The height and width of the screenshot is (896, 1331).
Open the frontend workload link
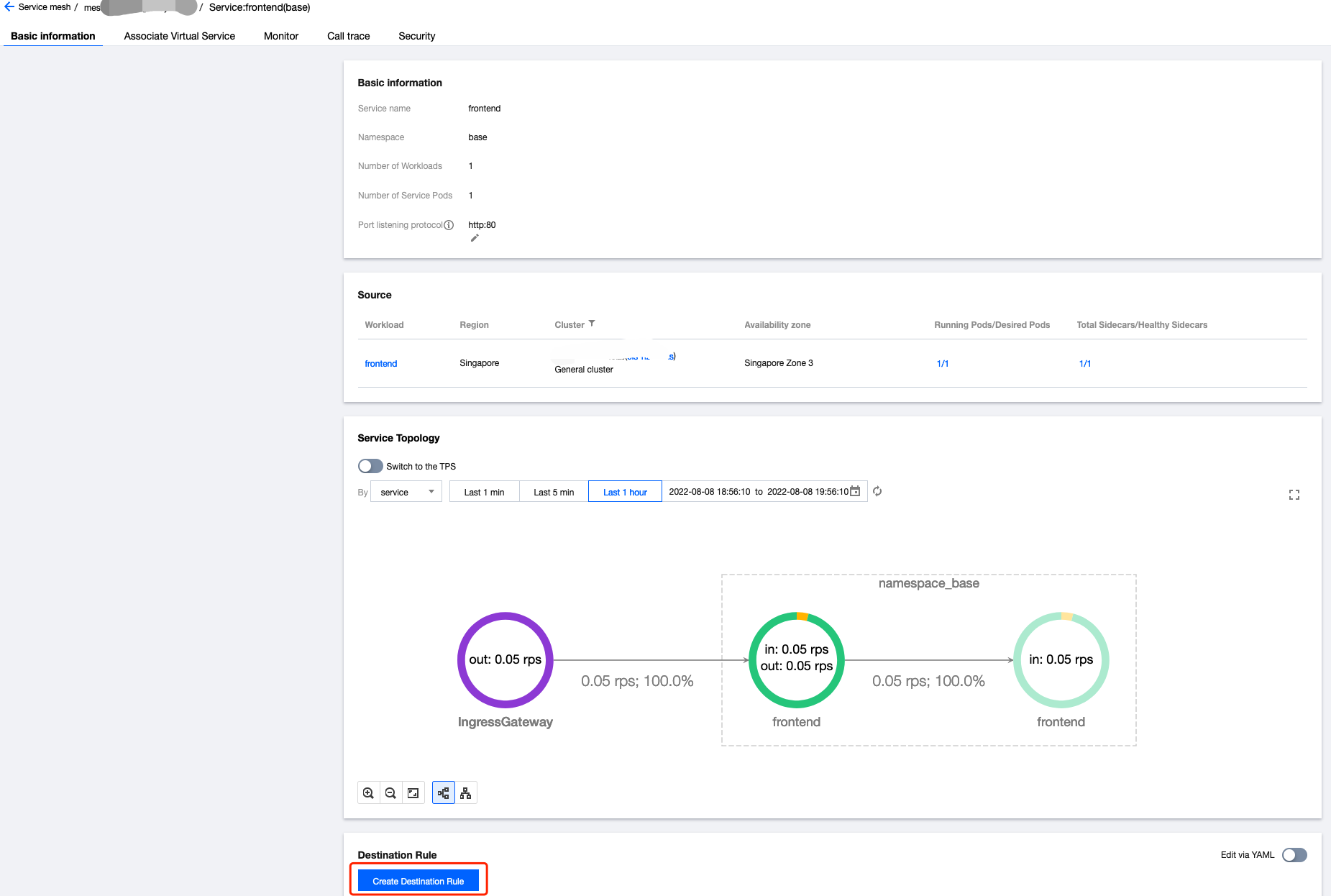pyautogui.click(x=380, y=364)
